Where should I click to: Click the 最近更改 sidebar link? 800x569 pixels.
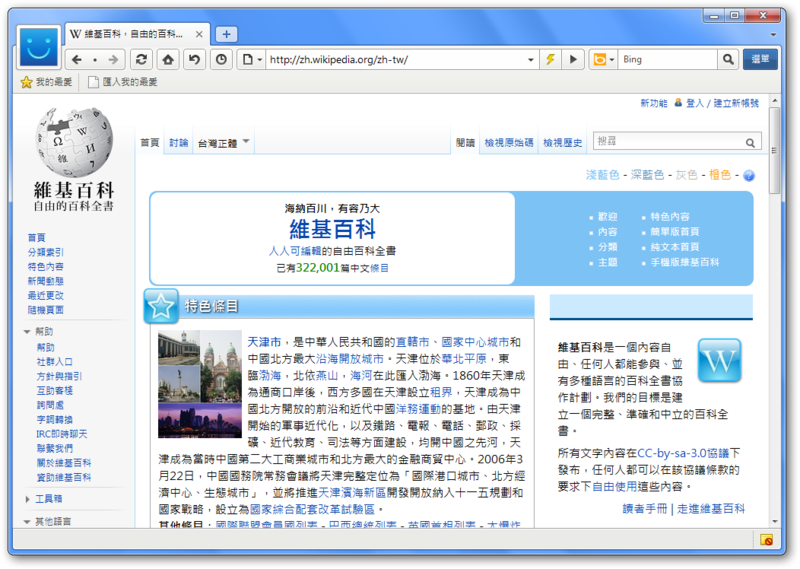(x=45, y=295)
